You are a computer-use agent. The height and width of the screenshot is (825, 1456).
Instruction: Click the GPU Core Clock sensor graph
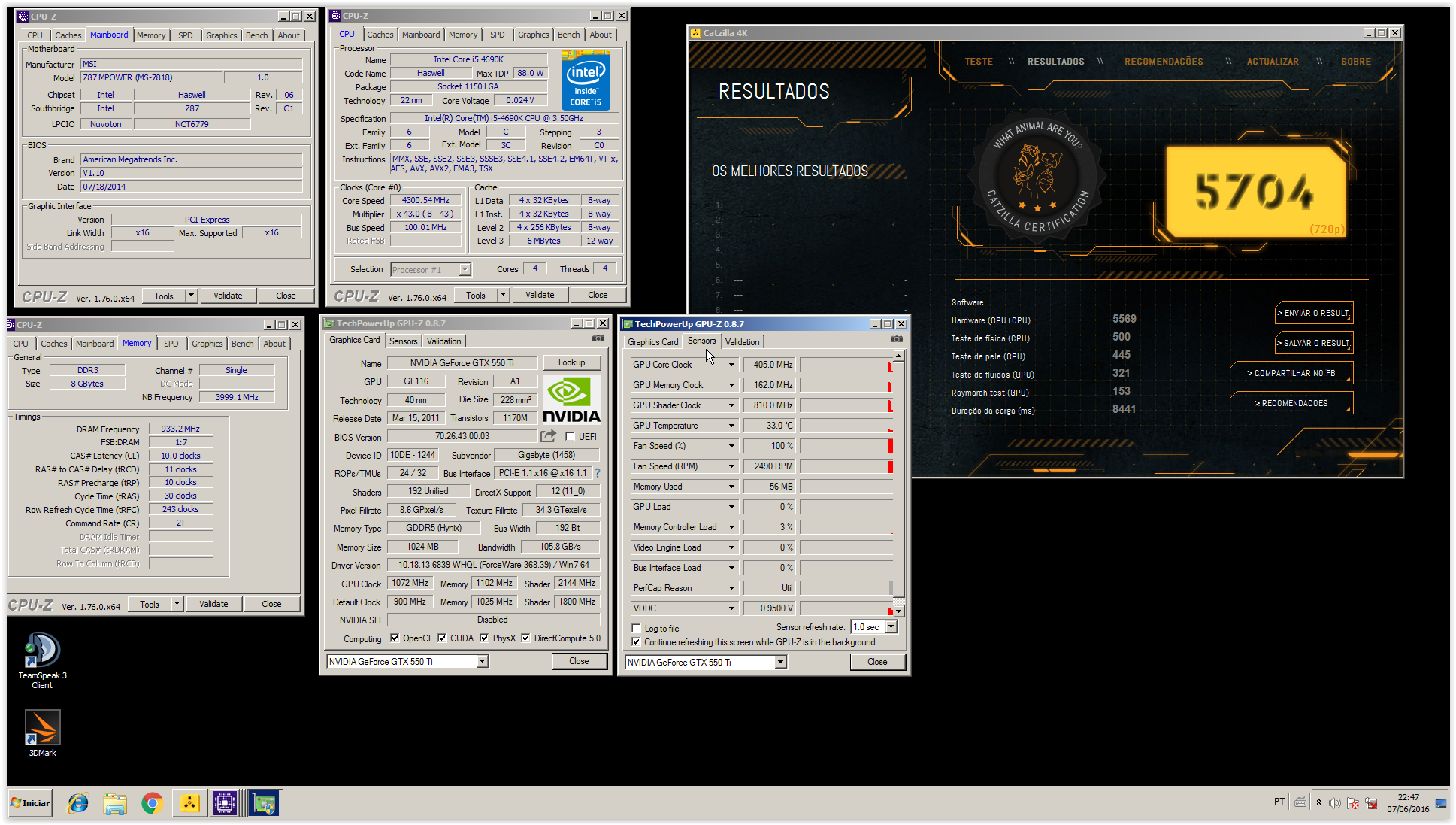tap(846, 365)
